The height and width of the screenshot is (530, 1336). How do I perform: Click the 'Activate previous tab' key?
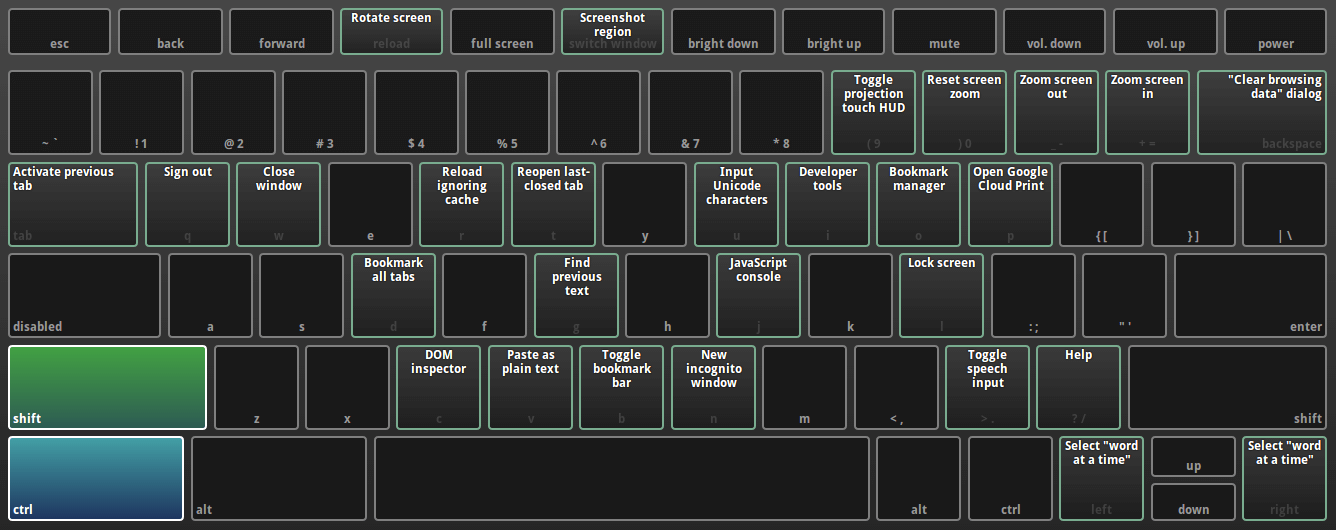[x=73, y=204]
